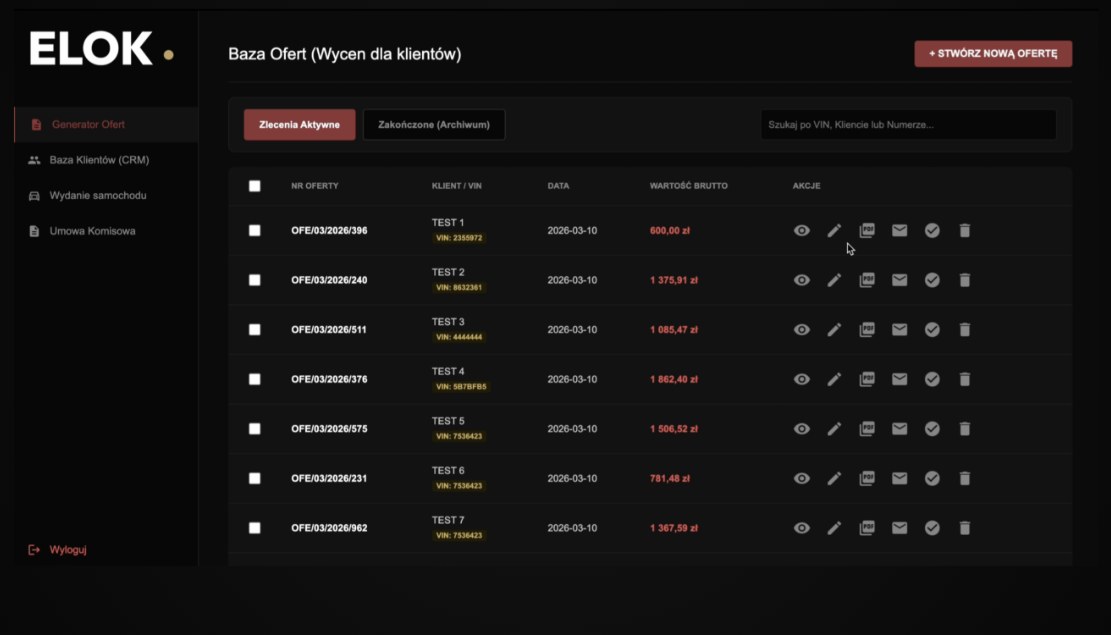Image resolution: width=1111 pixels, height=635 pixels.
Task: Select offer OFE/03/2026/240 checkbox
Action: pos(254,280)
